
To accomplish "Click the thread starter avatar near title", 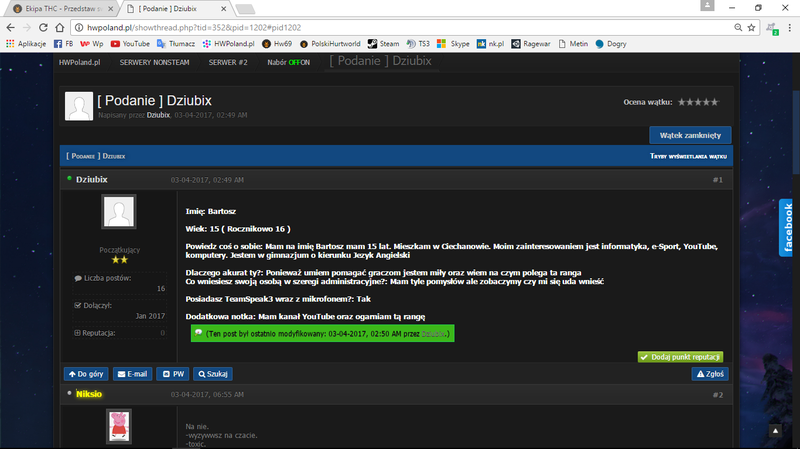I will click(79, 106).
